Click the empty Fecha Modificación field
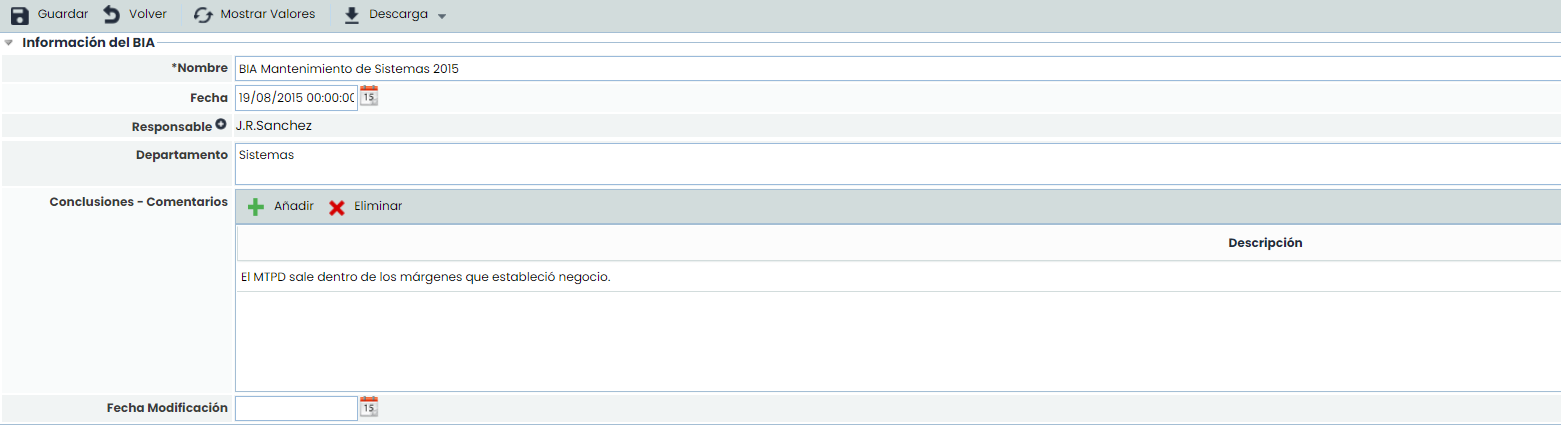 coord(296,408)
